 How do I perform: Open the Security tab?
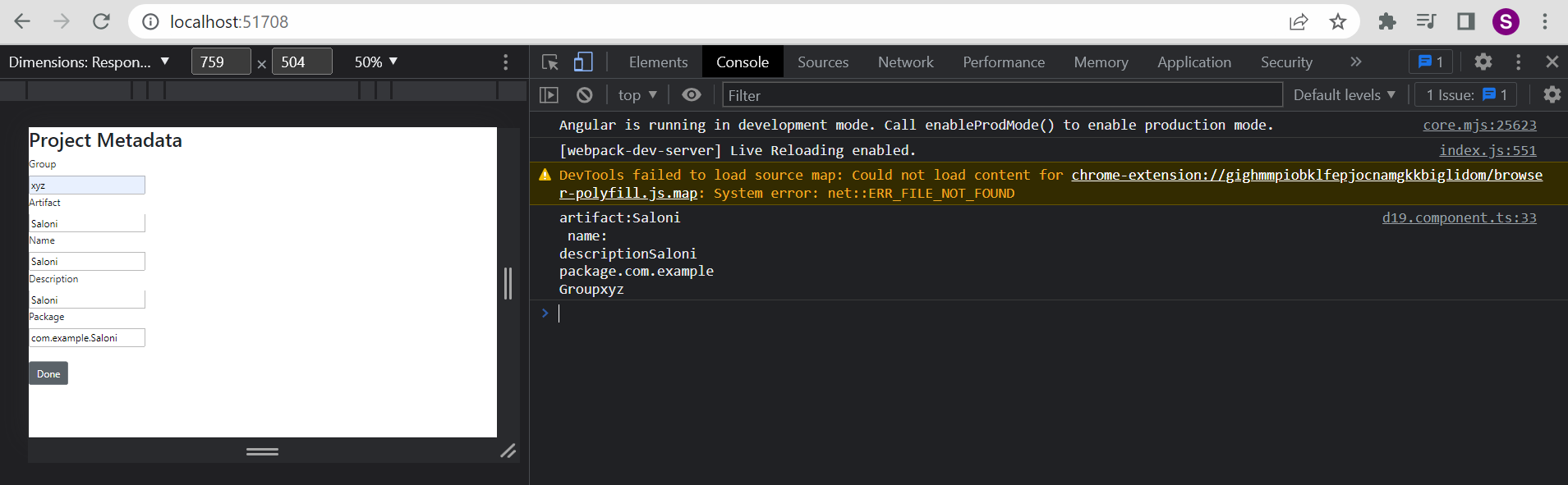point(1286,62)
